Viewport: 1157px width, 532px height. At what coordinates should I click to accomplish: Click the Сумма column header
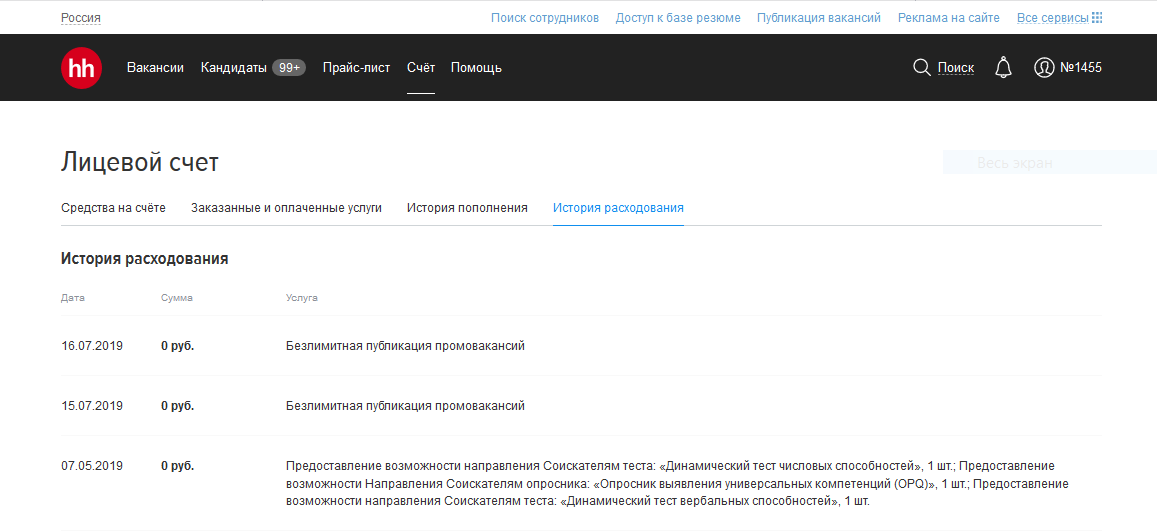pyautogui.click(x=177, y=298)
